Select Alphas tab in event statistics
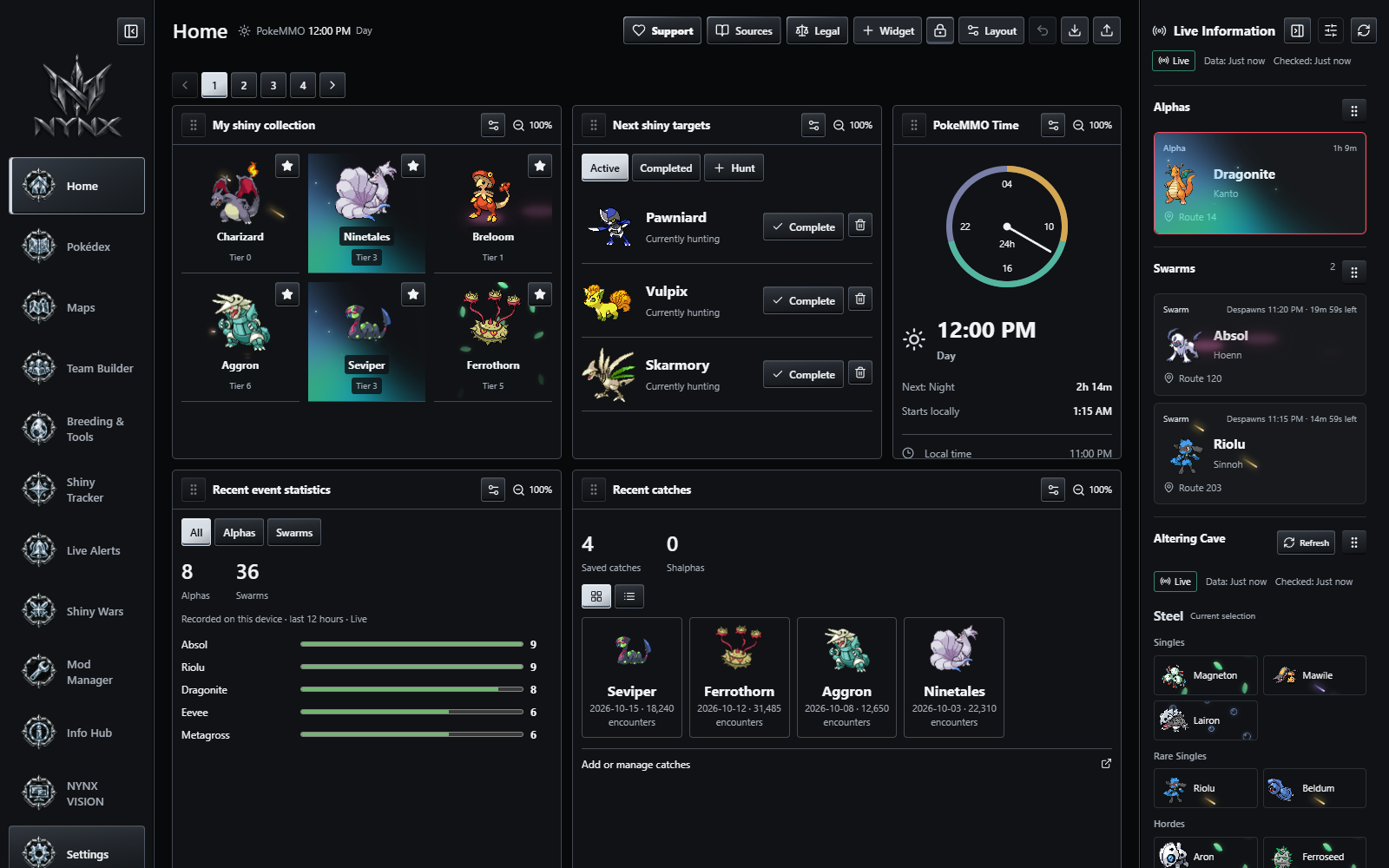The height and width of the screenshot is (868, 1389). point(239,533)
